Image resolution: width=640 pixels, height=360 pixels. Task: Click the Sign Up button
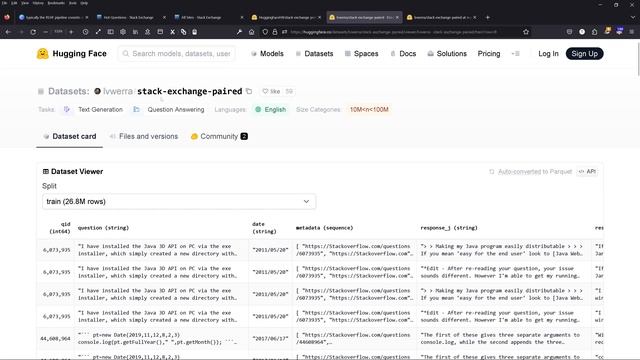(584, 53)
